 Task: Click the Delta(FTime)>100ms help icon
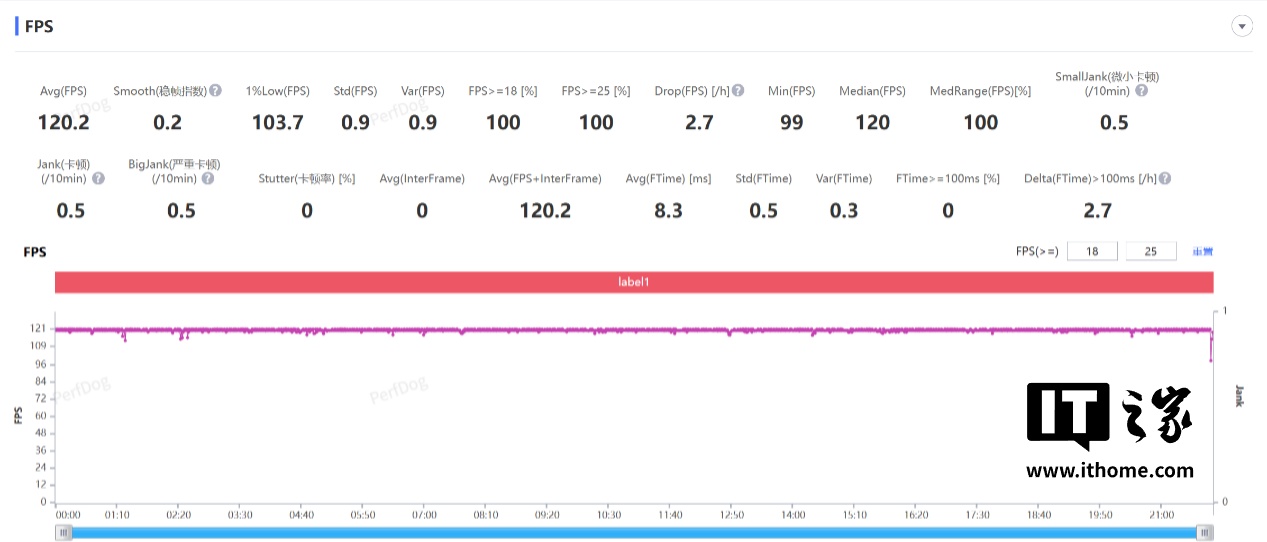click(1164, 179)
